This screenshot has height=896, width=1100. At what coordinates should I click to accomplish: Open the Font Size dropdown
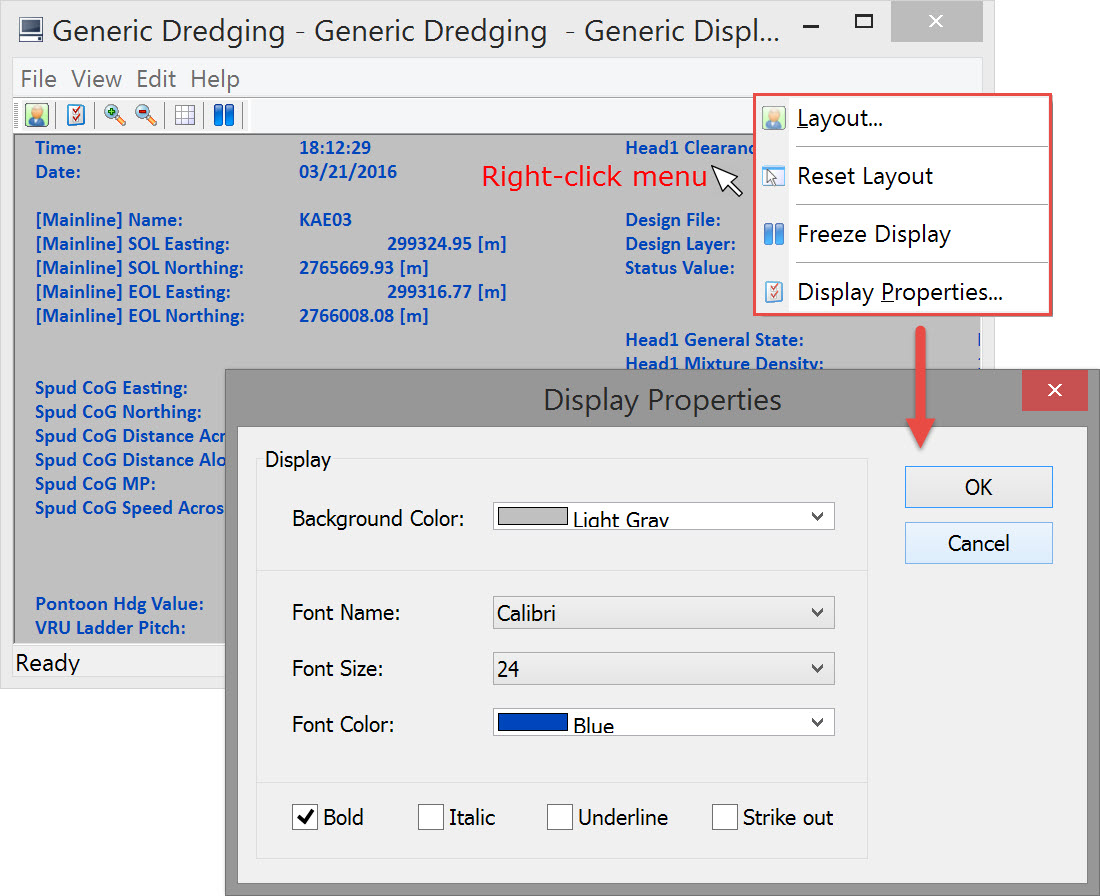click(817, 668)
